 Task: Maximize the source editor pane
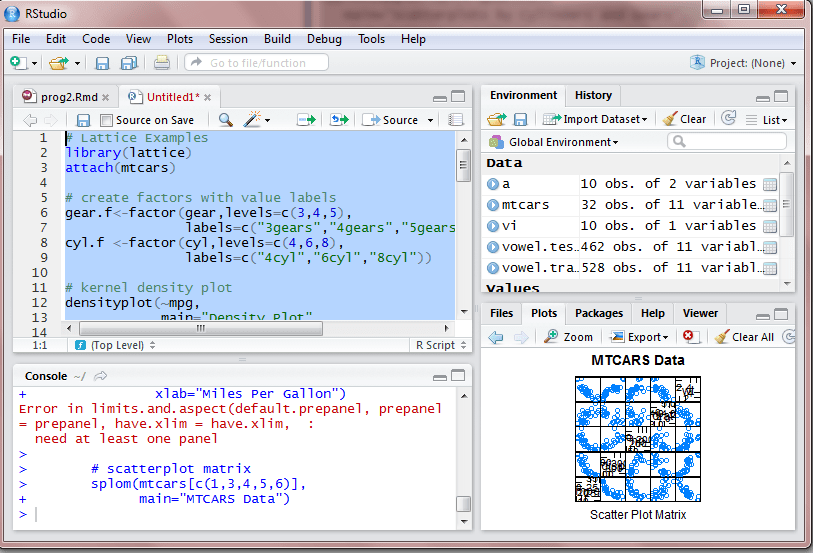pyautogui.click(x=458, y=96)
